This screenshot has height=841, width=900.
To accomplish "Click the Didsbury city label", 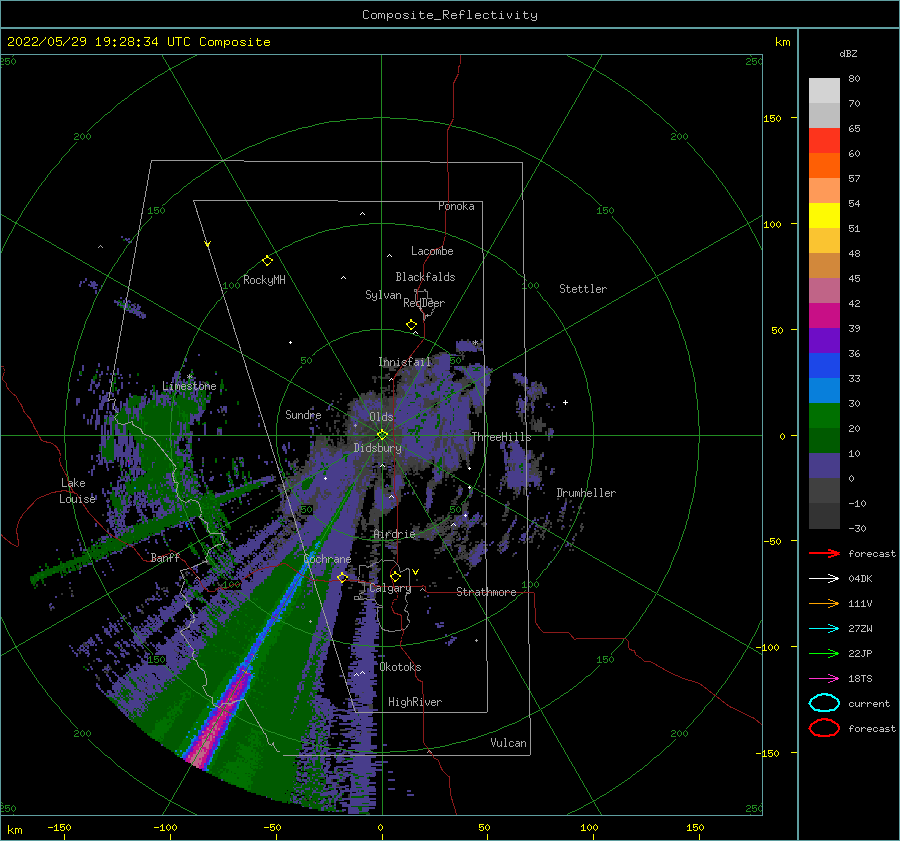I will (377, 448).
